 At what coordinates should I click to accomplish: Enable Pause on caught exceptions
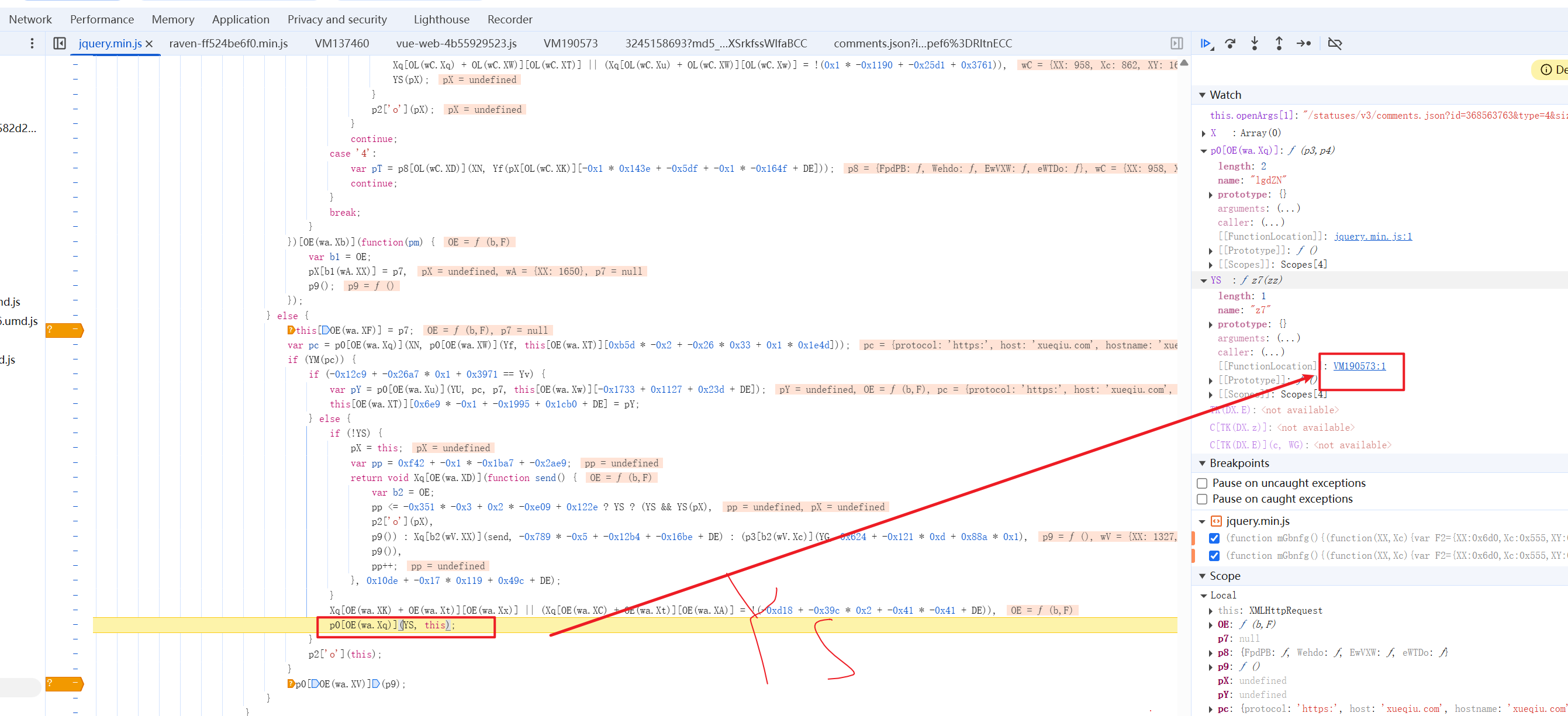(x=1202, y=499)
